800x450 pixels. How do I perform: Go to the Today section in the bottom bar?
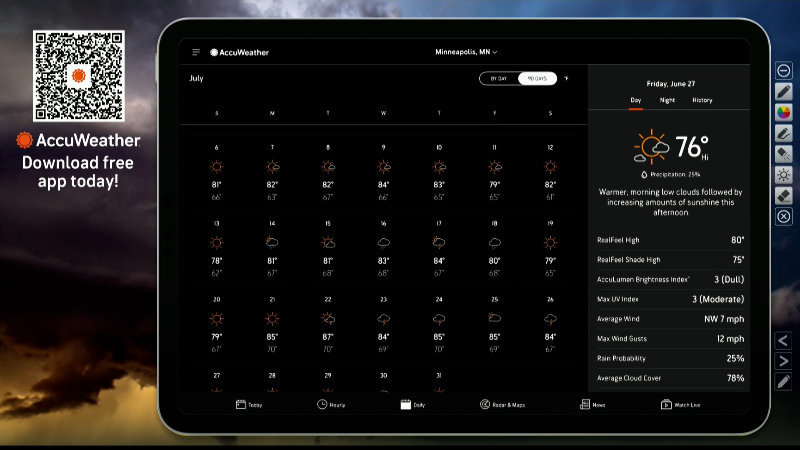click(249, 405)
